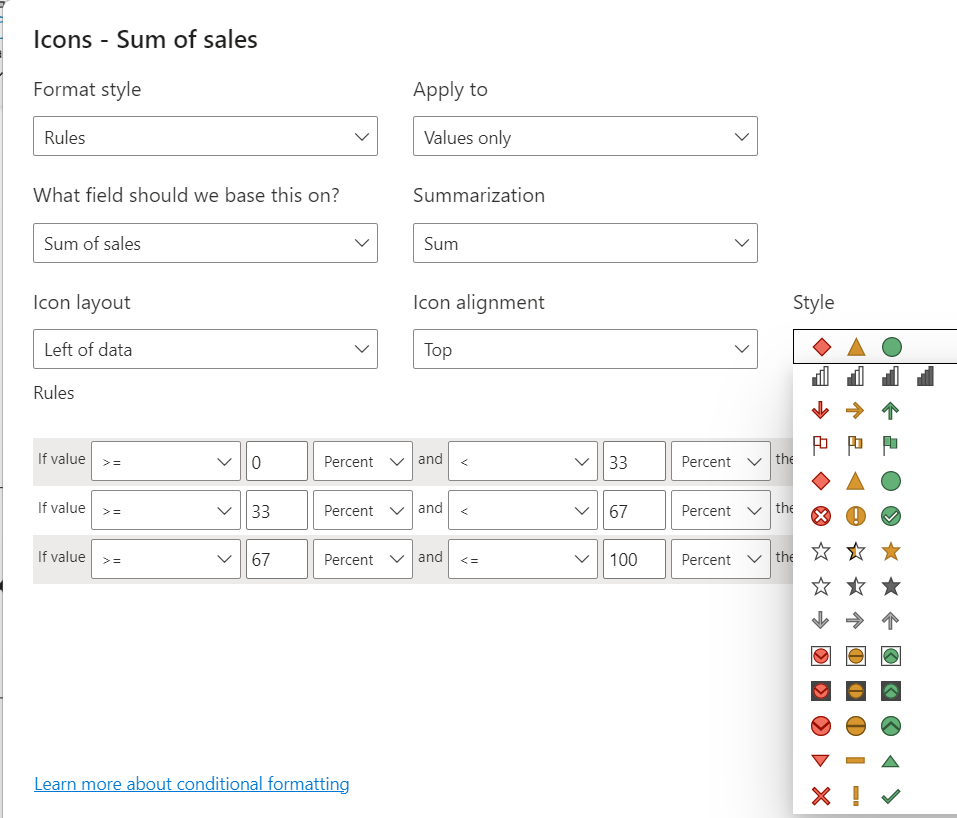Select the circled cross, exclamation, check set
Viewport: 957px width, 818px height.
(856, 516)
